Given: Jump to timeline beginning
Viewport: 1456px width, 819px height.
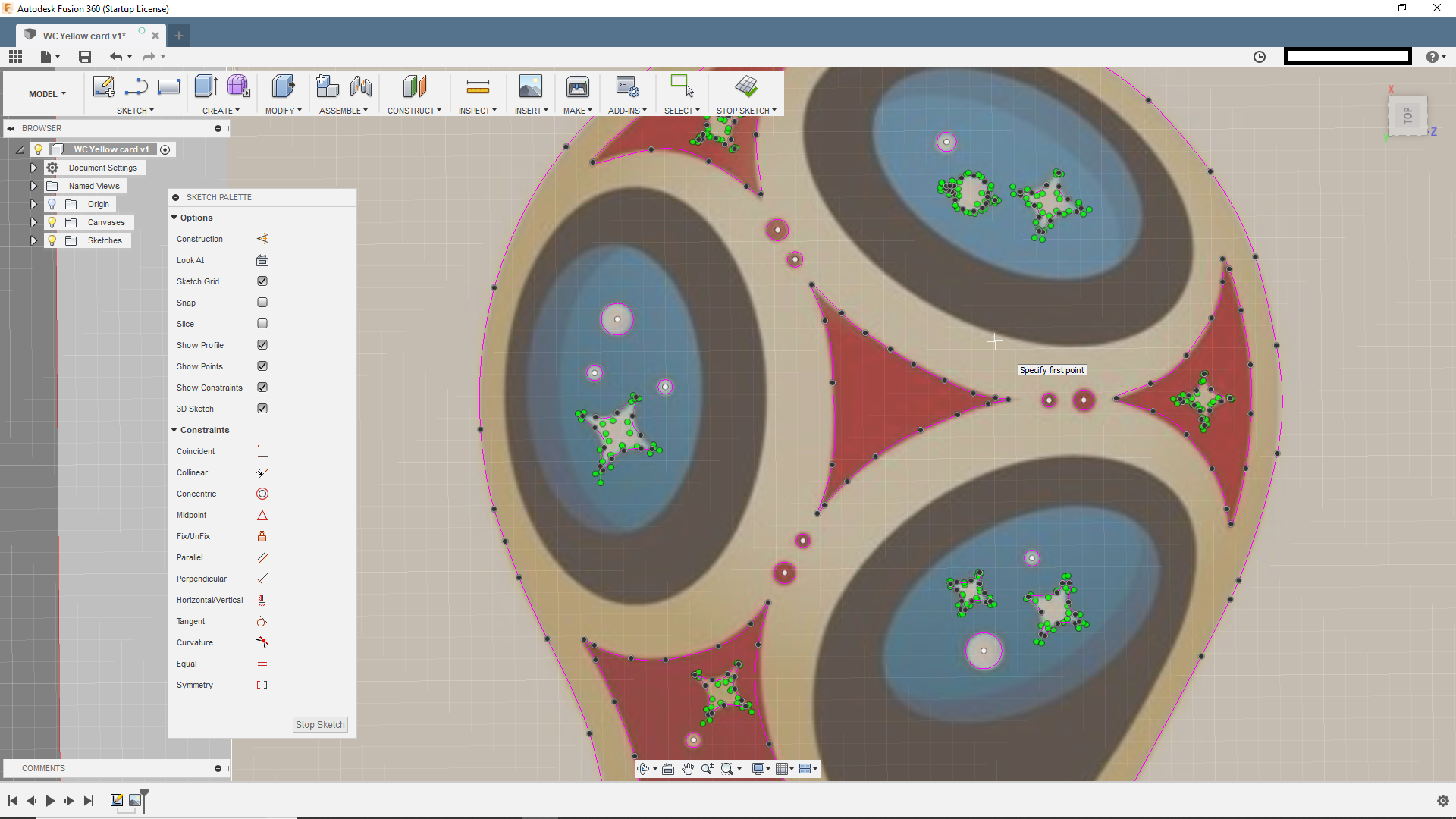Looking at the screenshot, I should (13, 801).
